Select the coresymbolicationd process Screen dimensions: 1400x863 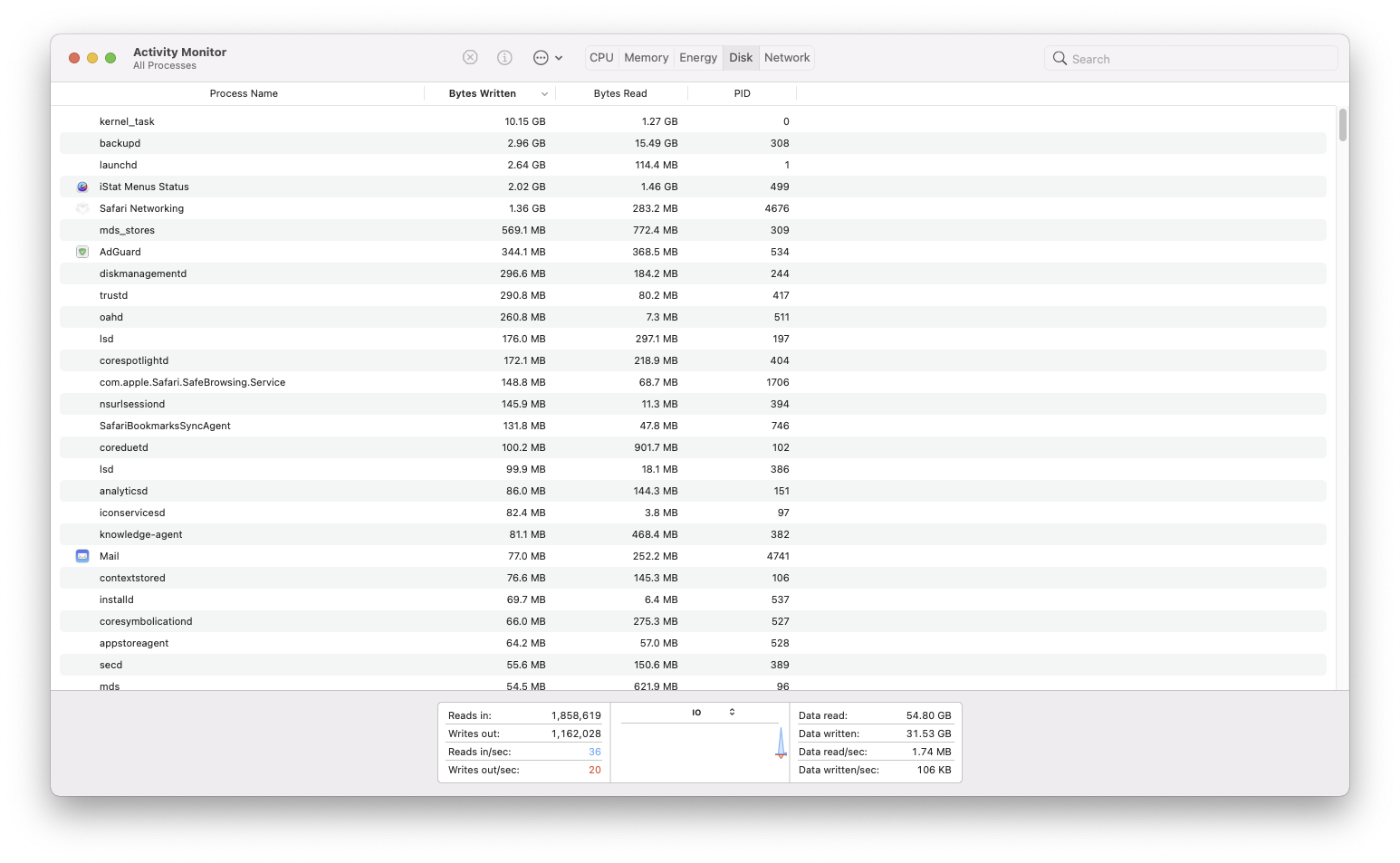point(693,621)
